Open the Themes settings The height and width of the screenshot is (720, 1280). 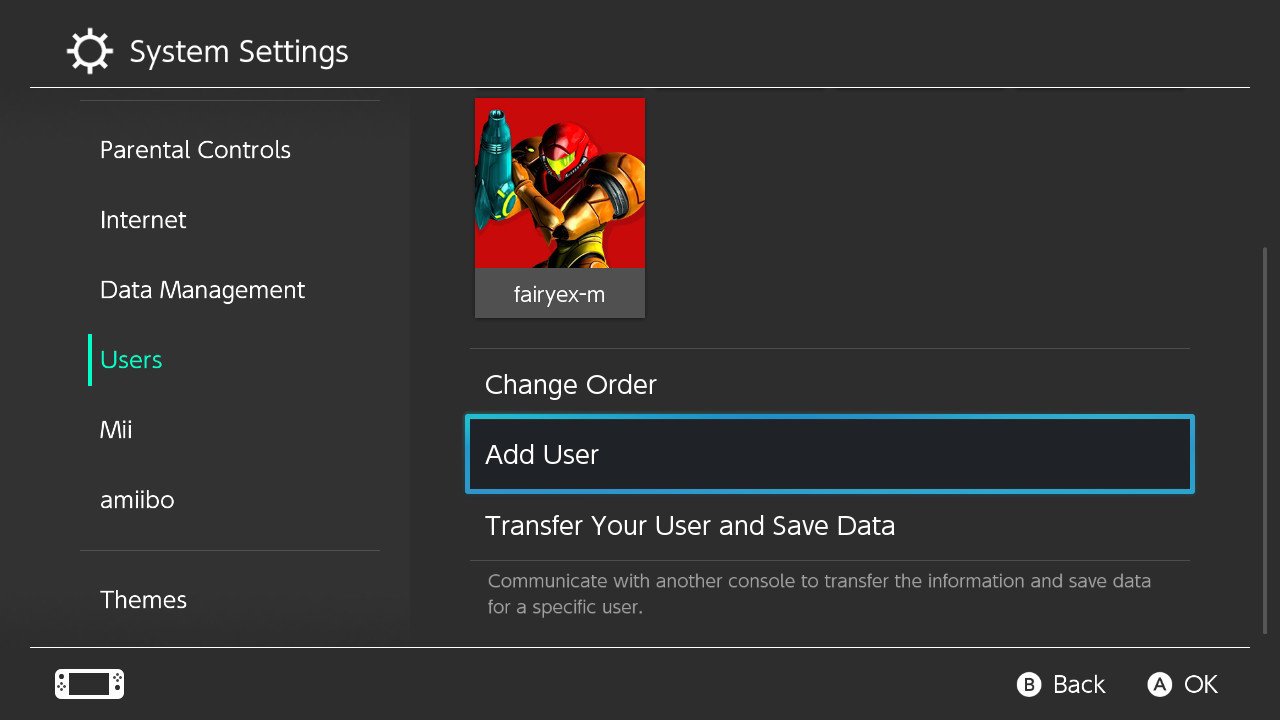[143, 600]
